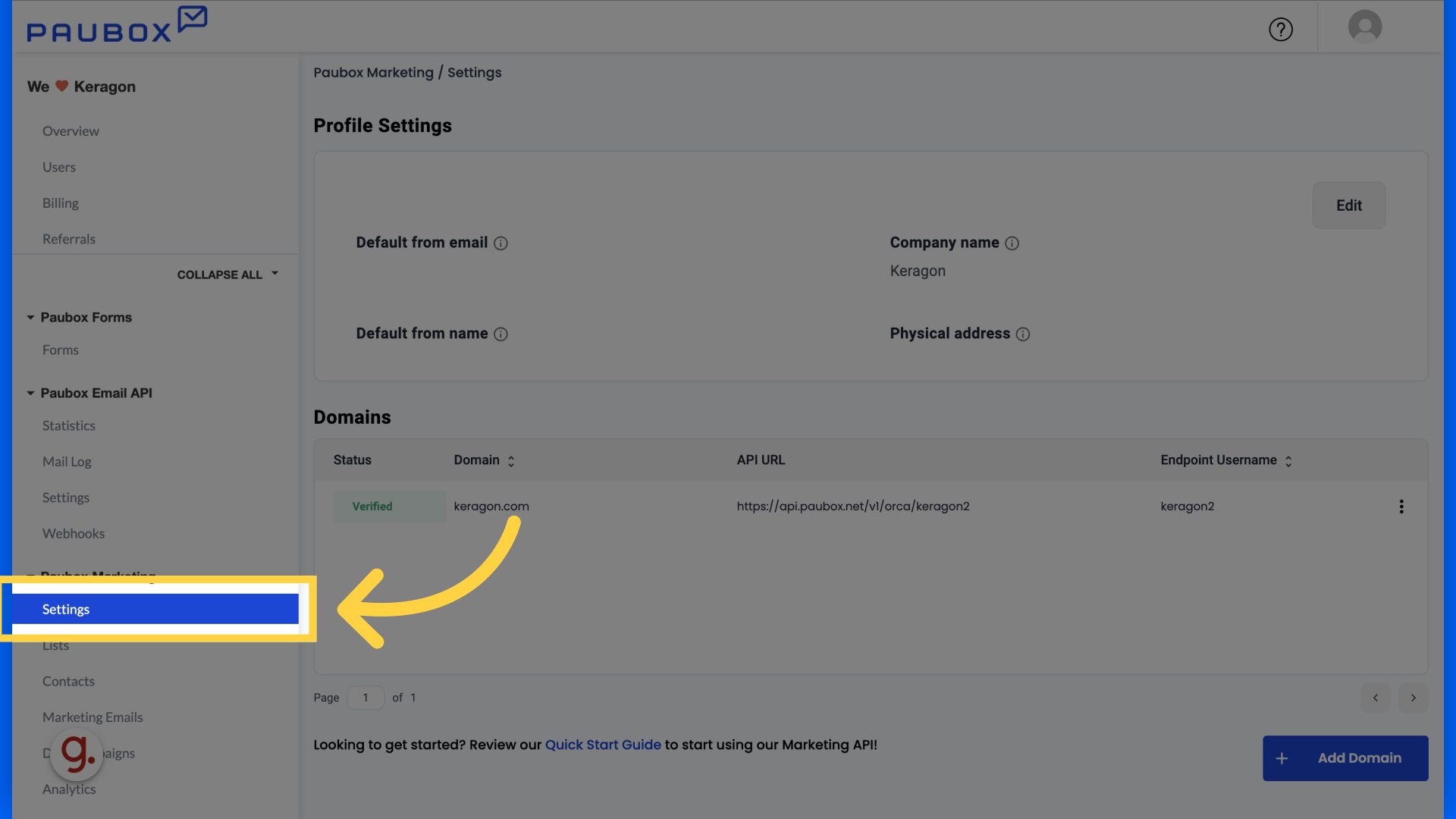Click the Verified status badge
The image size is (1456, 819).
(389, 507)
